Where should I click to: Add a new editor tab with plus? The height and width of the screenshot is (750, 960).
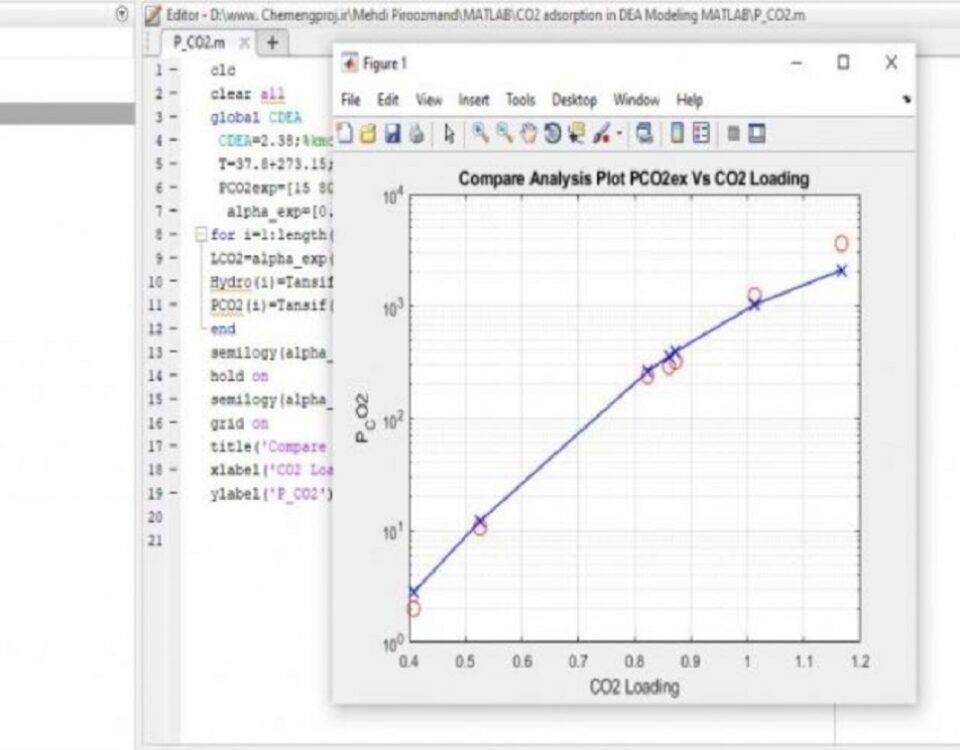272,43
